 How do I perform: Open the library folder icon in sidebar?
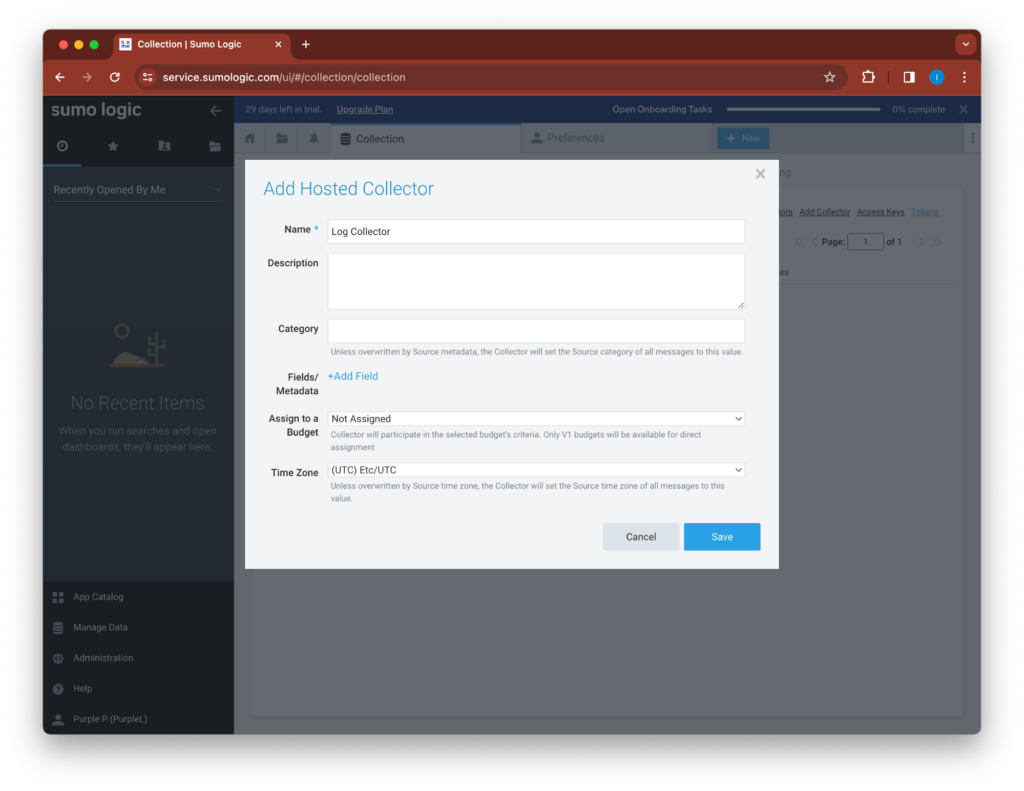(215, 146)
